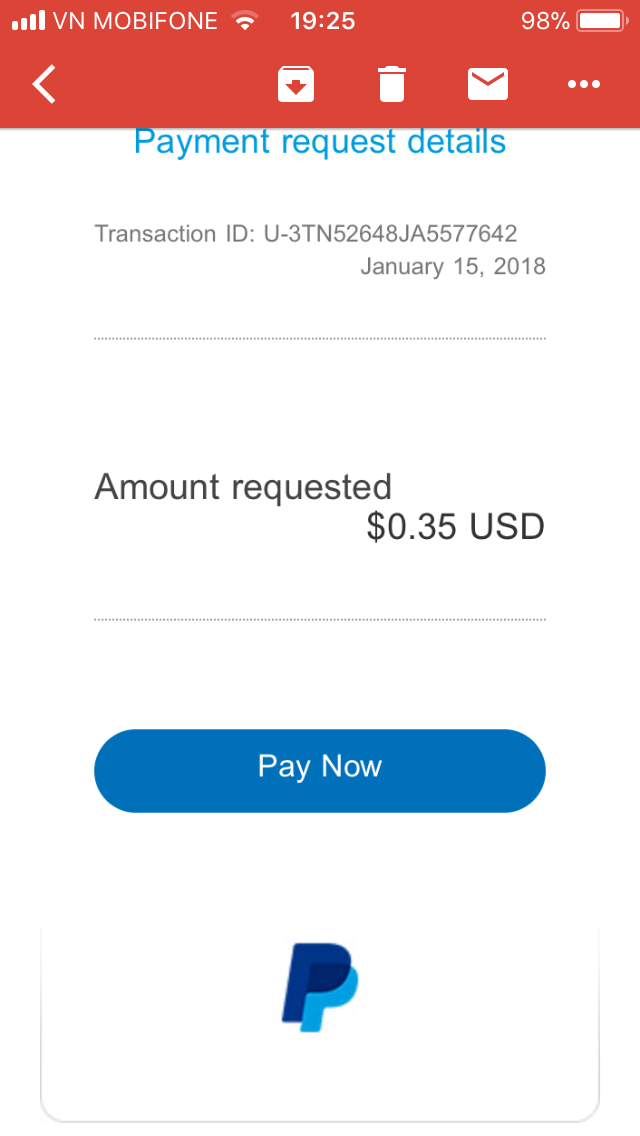The width and height of the screenshot is (640, 1136).
Task: Tap the dotted divider below the date
Action: point(320,339)
